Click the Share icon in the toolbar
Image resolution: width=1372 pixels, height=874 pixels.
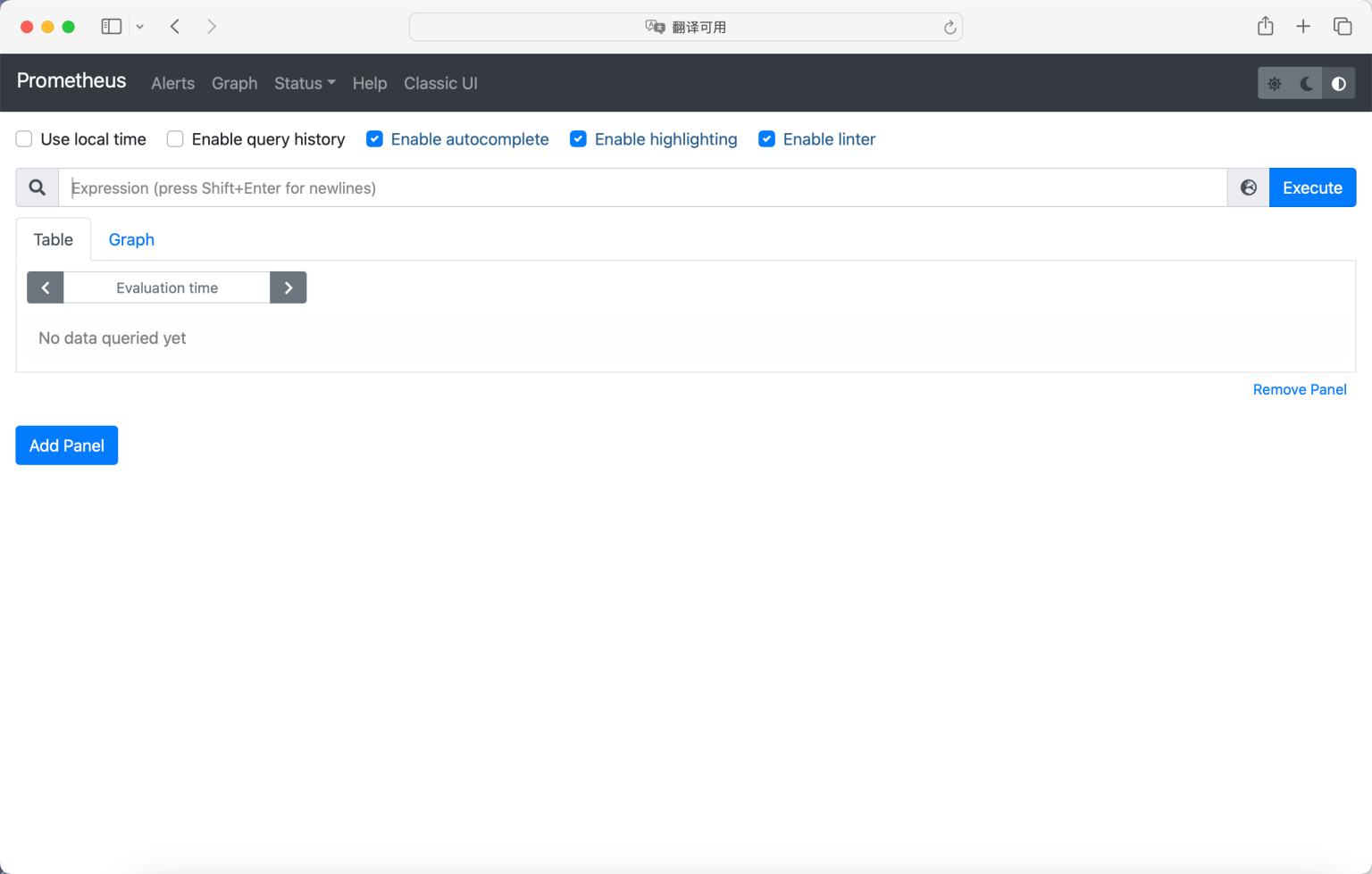[x=1265, y=26]
